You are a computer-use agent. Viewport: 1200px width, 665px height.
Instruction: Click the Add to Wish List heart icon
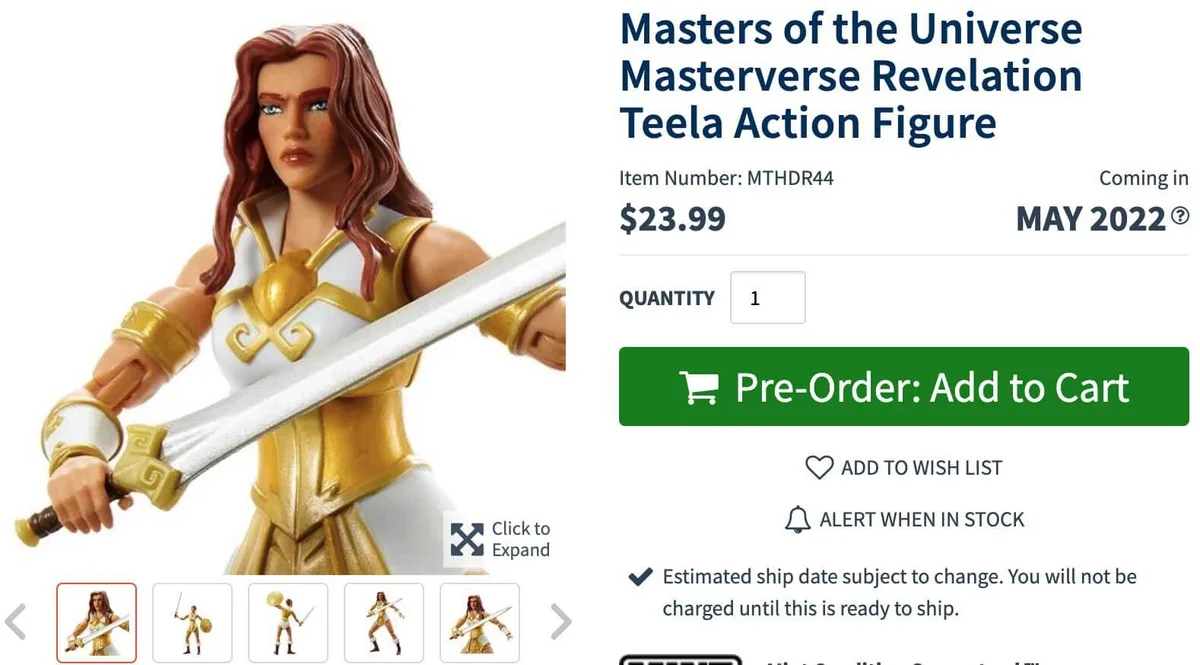point(820,467)
